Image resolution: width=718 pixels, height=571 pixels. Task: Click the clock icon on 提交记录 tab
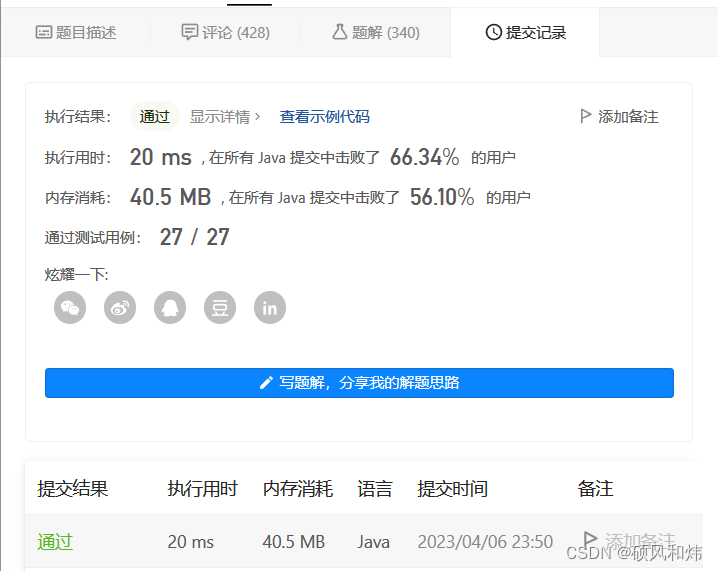(x=494, y=32)
